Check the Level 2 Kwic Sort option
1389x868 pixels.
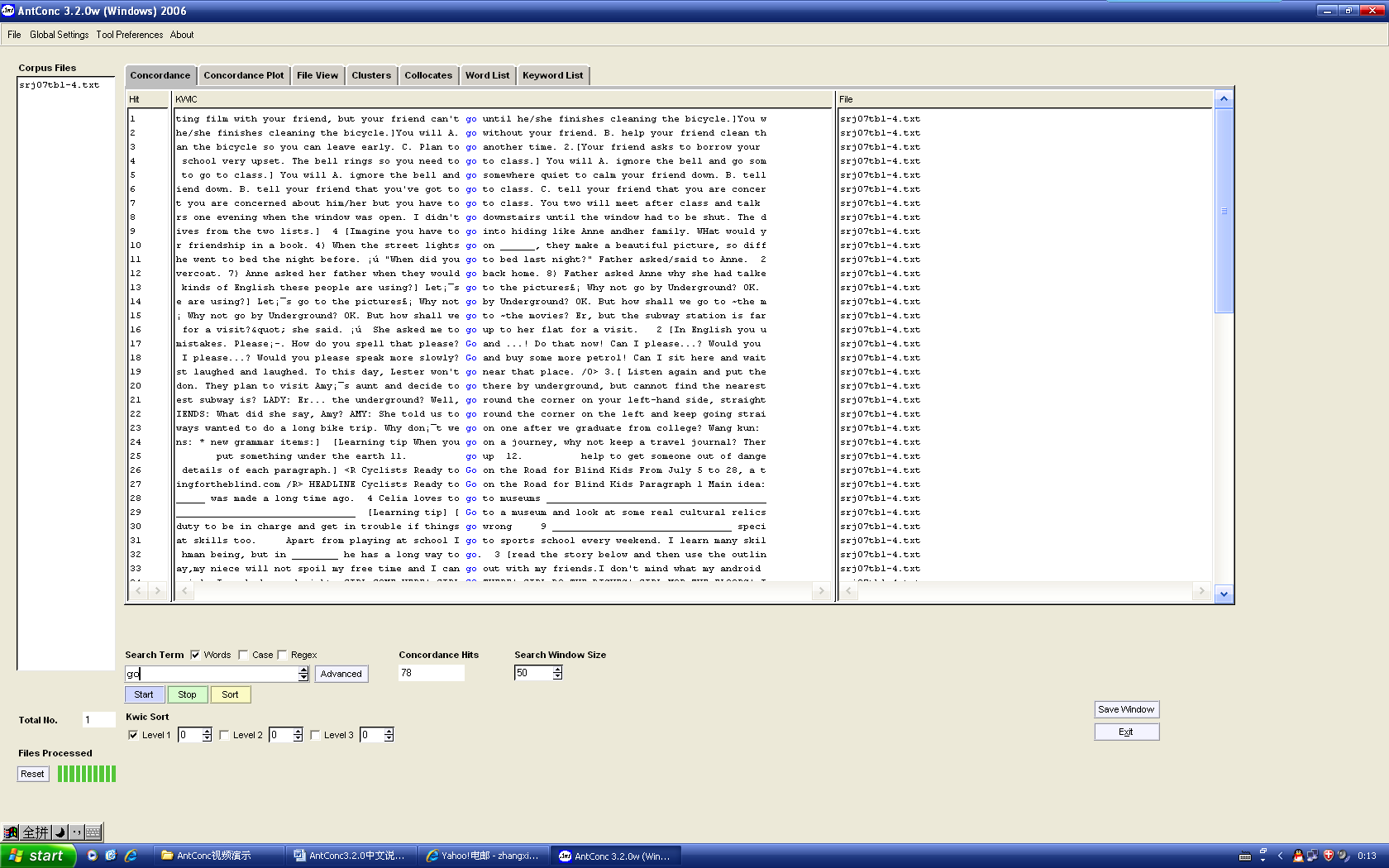click(x=224, y=734)
